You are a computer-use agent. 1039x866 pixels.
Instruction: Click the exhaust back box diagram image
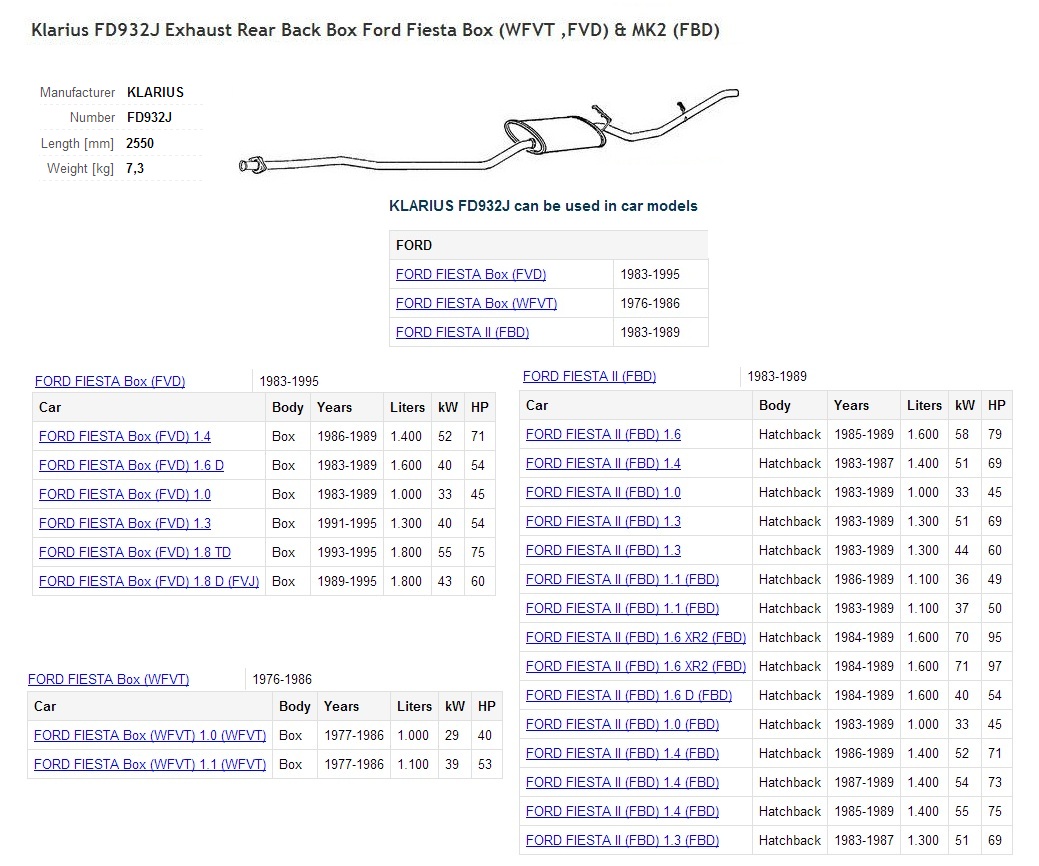point(489,131)
